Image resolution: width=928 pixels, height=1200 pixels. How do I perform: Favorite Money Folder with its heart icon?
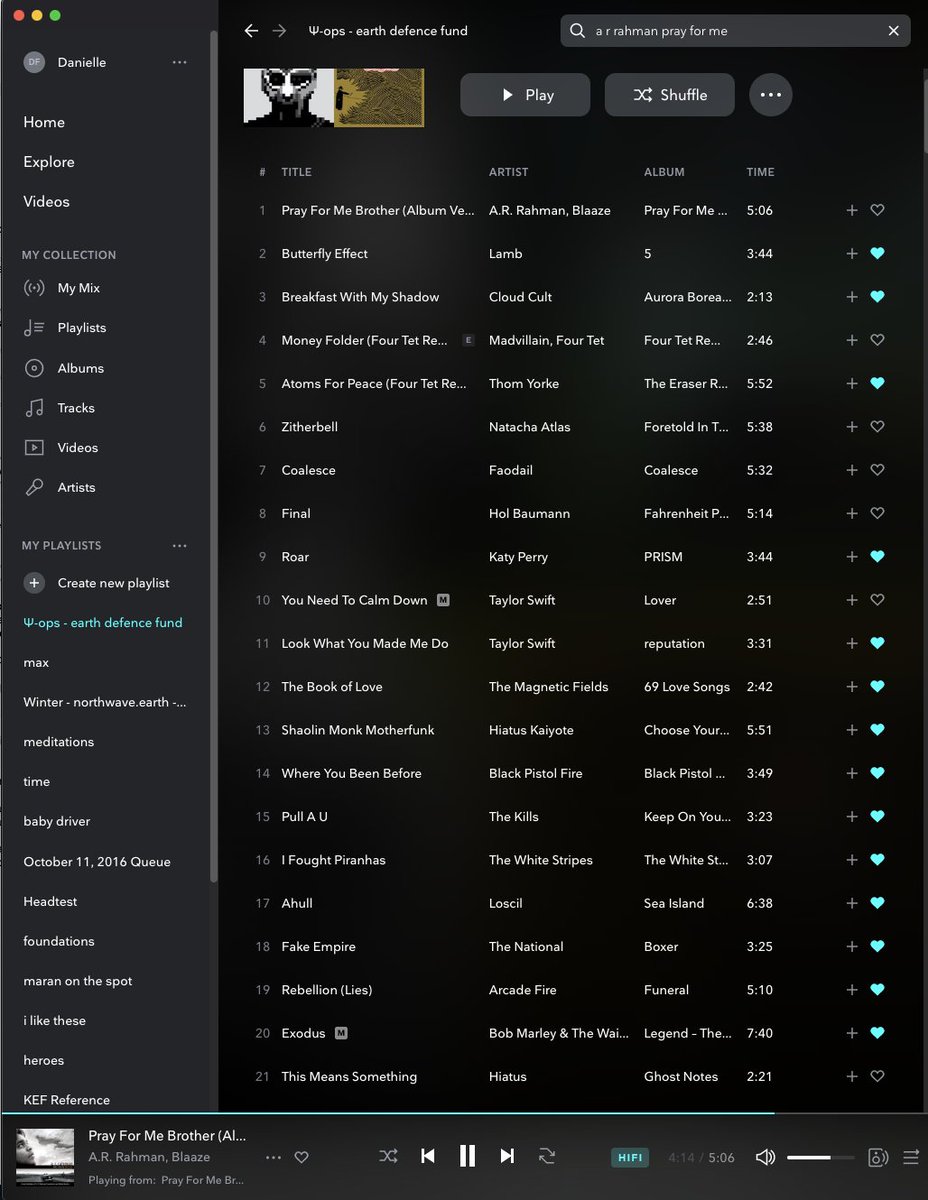click(x=877, y=340)
